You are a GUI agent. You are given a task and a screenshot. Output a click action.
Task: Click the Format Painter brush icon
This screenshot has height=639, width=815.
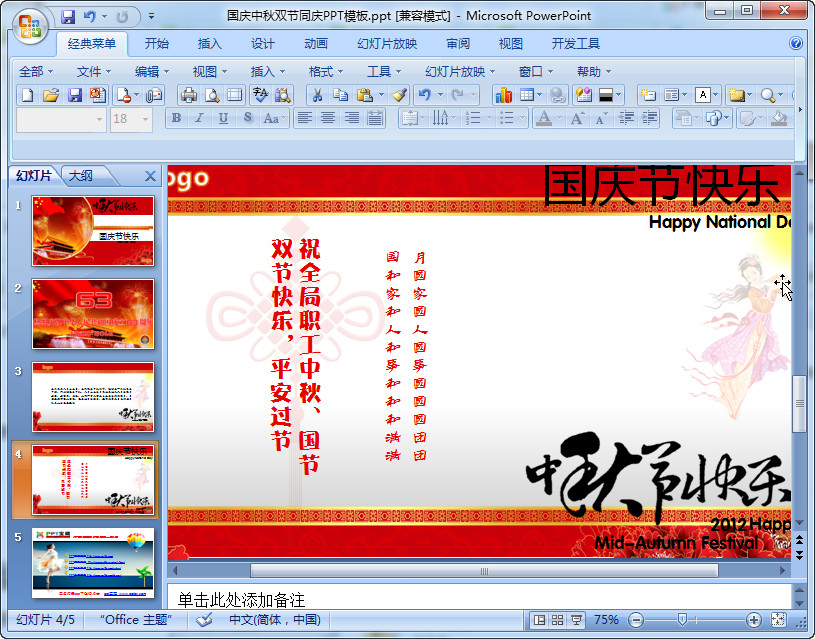click(399, 95)
